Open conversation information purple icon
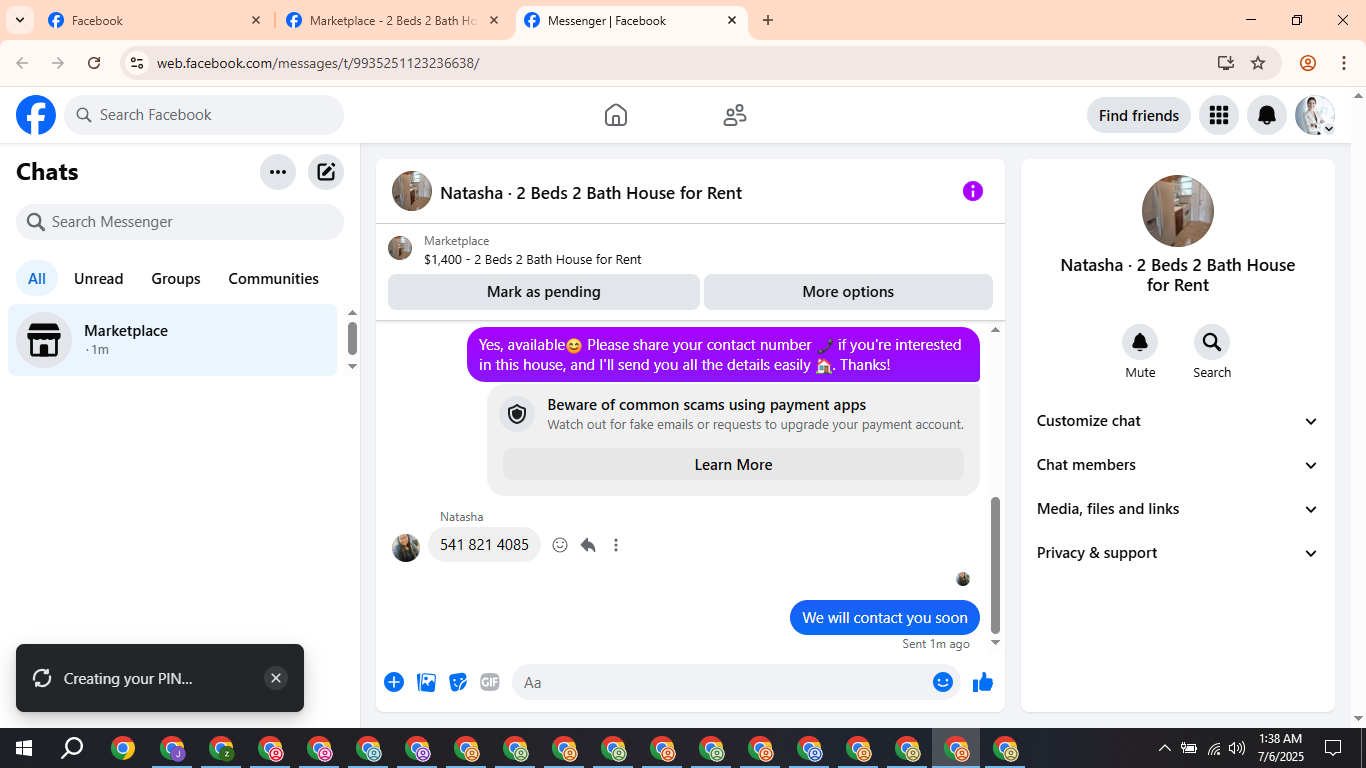The image size is (1366, 768). [x=973, y=191]
